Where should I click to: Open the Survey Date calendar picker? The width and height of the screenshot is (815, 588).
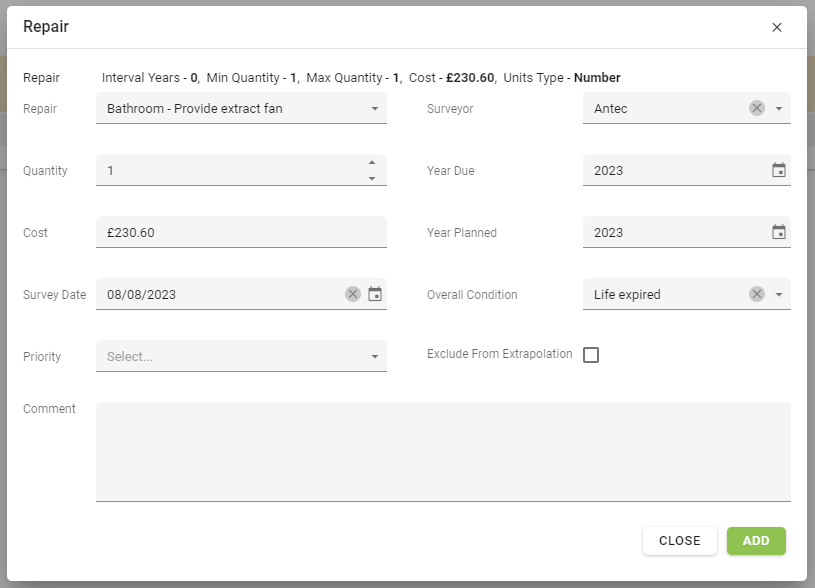coord(375,294)
